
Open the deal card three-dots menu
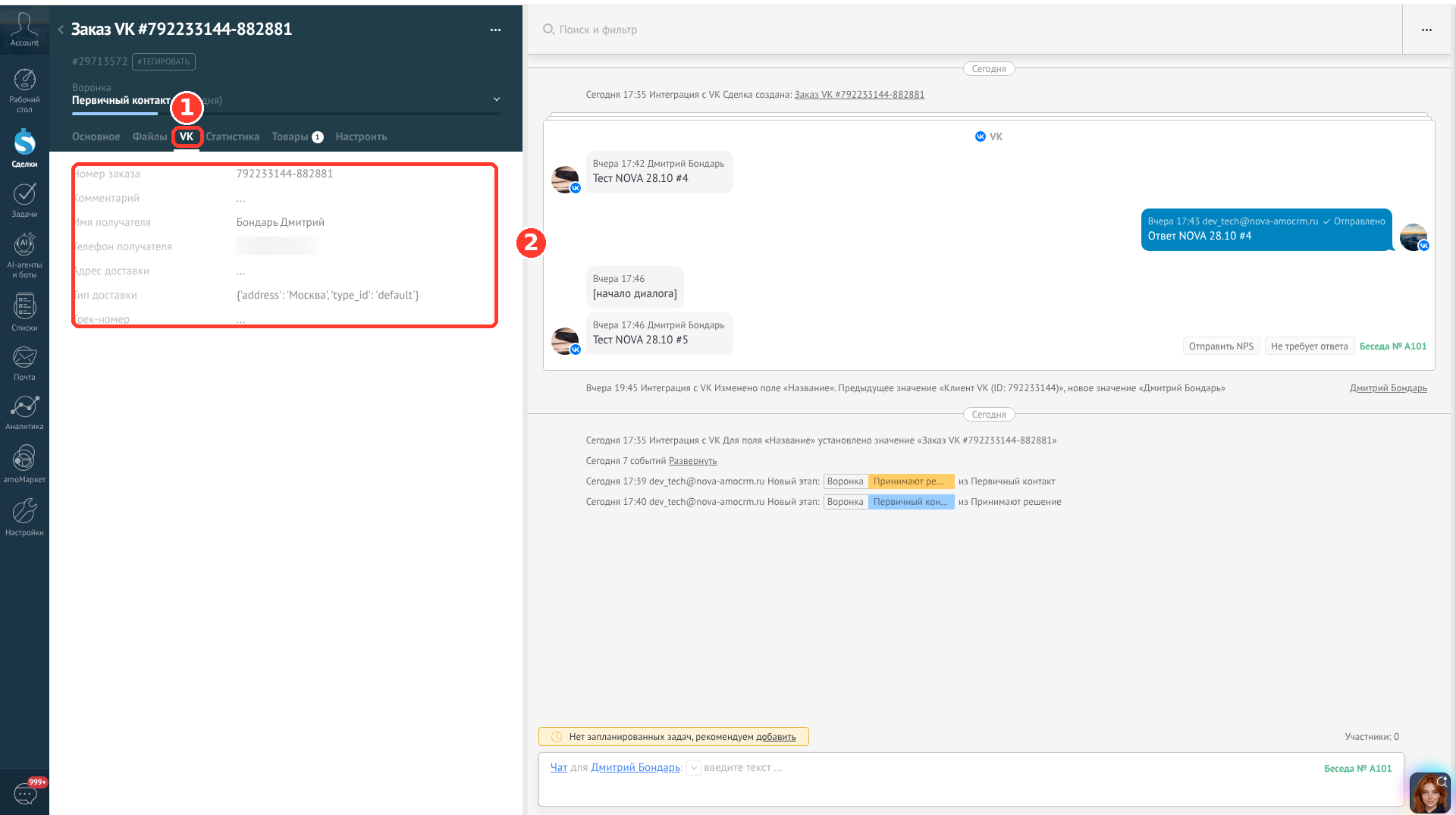(495, 30)
